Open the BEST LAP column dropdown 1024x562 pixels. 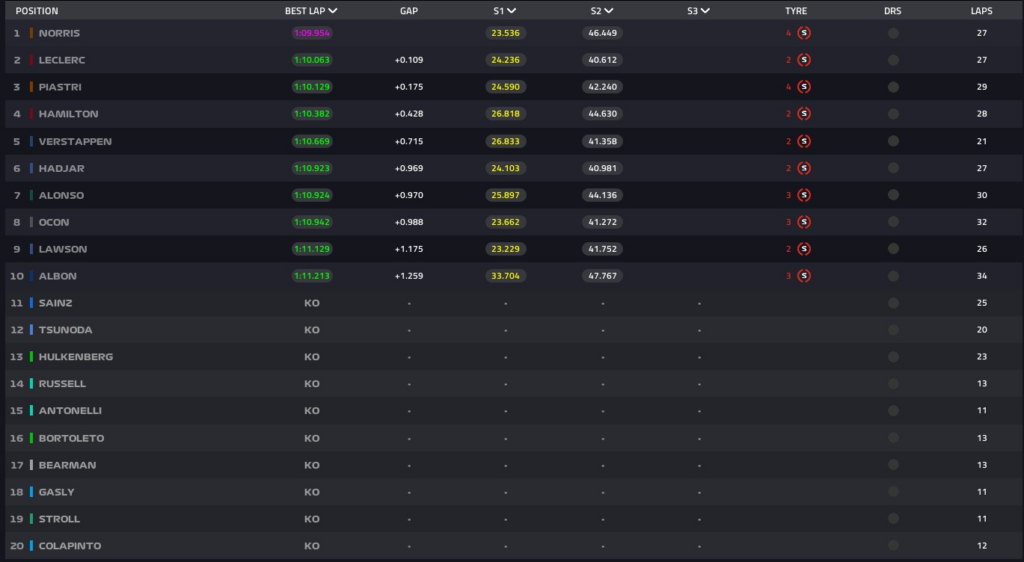pos(332,11)
